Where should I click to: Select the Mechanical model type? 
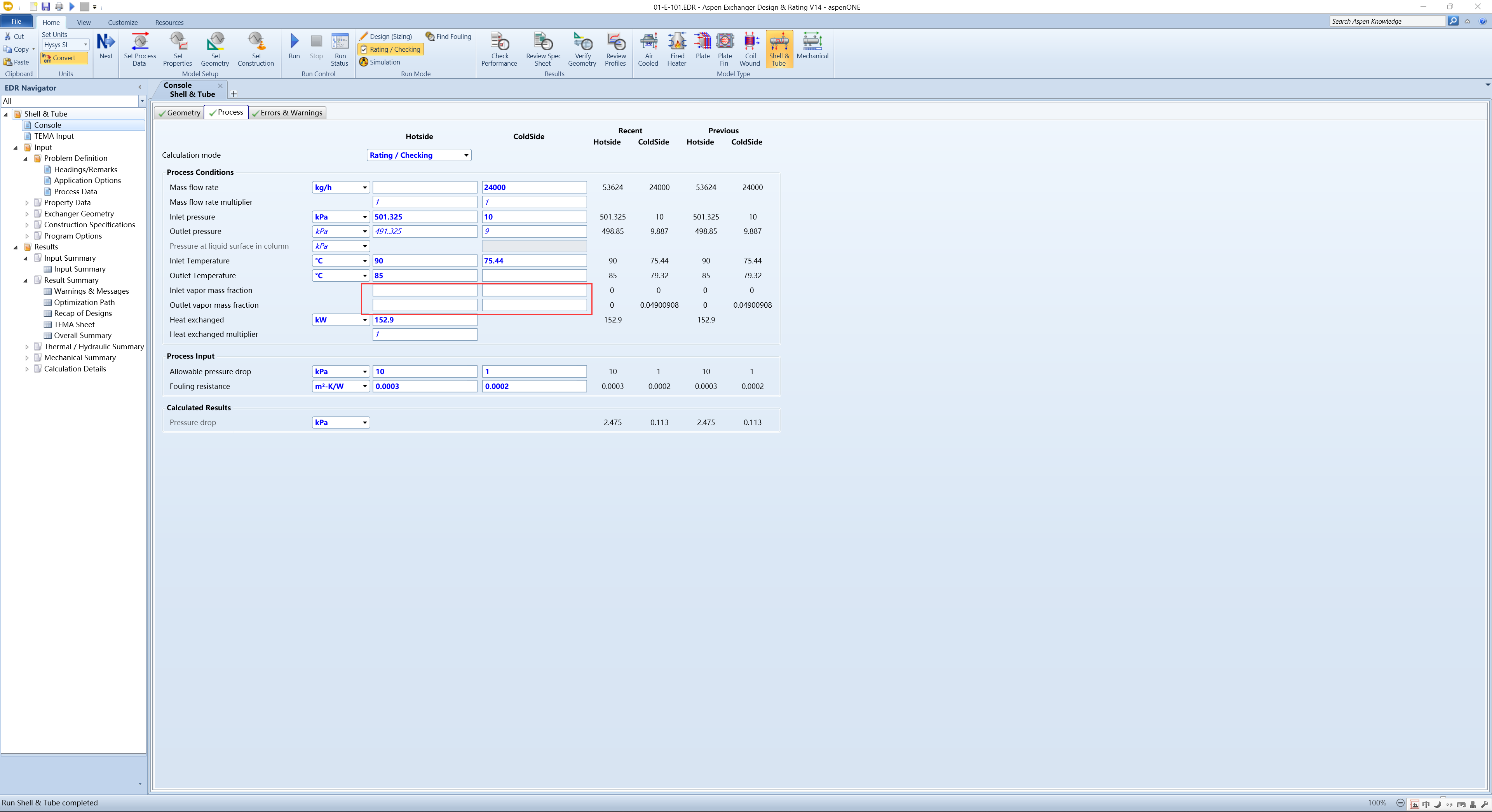(812, 49)
